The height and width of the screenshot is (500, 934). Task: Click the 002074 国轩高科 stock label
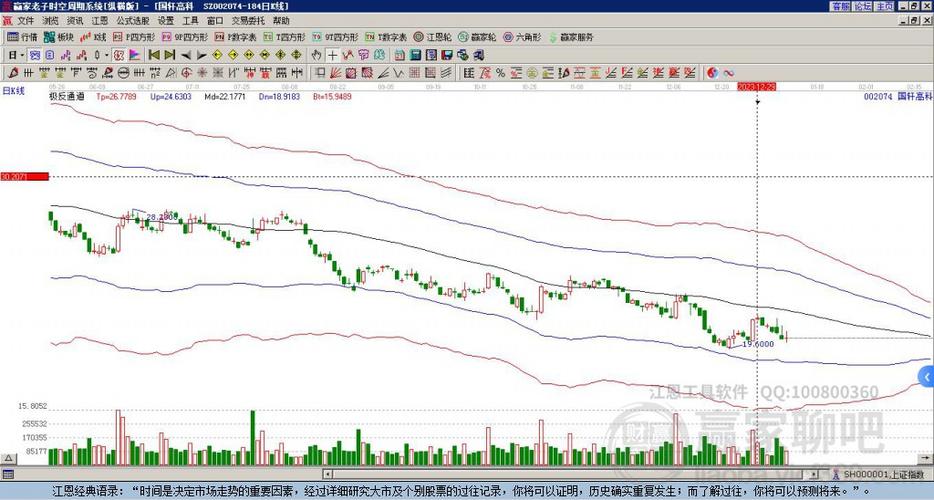click(x=898, y=96)
